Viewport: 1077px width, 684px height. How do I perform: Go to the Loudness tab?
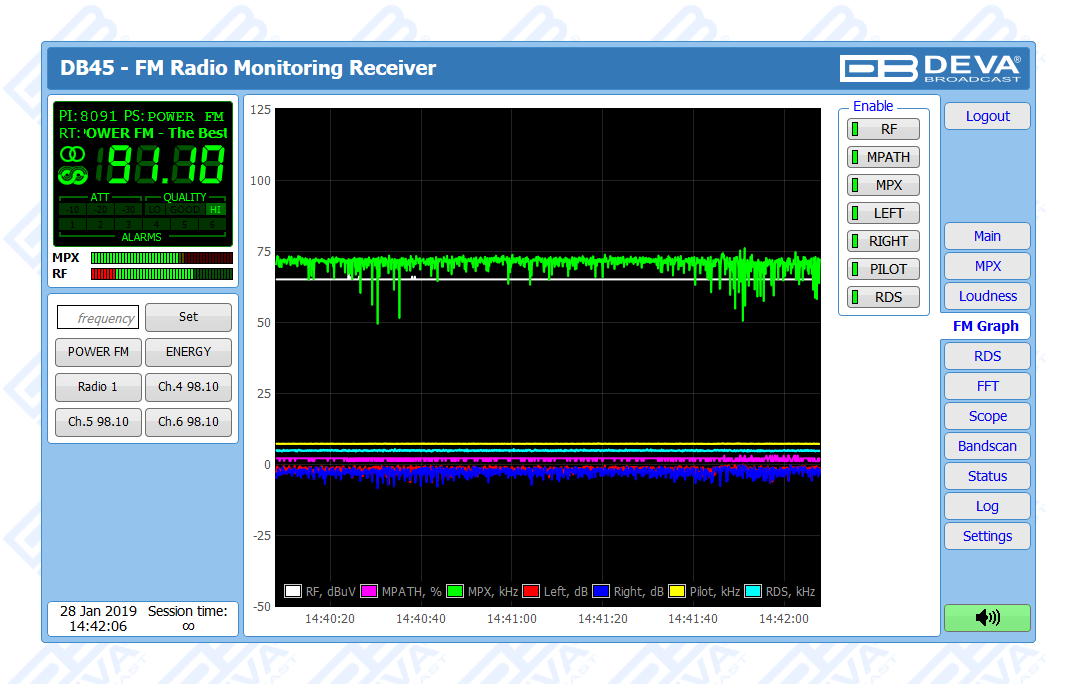(986, 296)
